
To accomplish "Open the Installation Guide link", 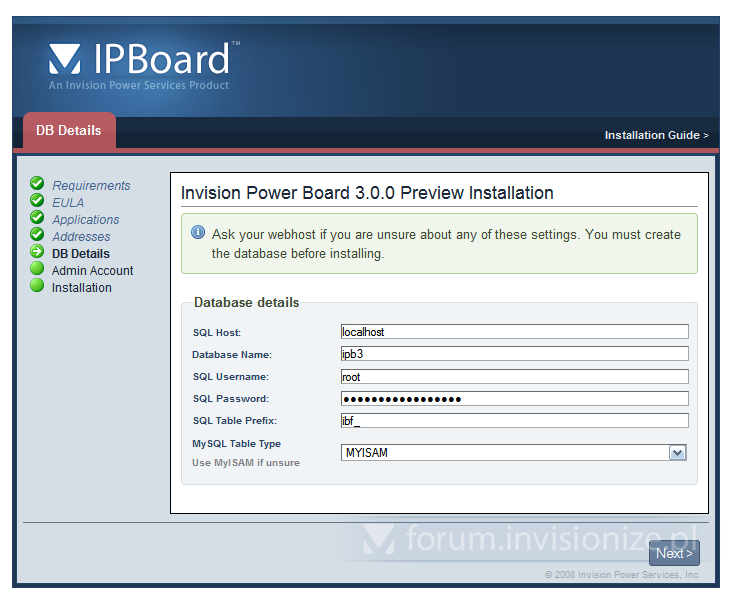I will tap(656, 135).
